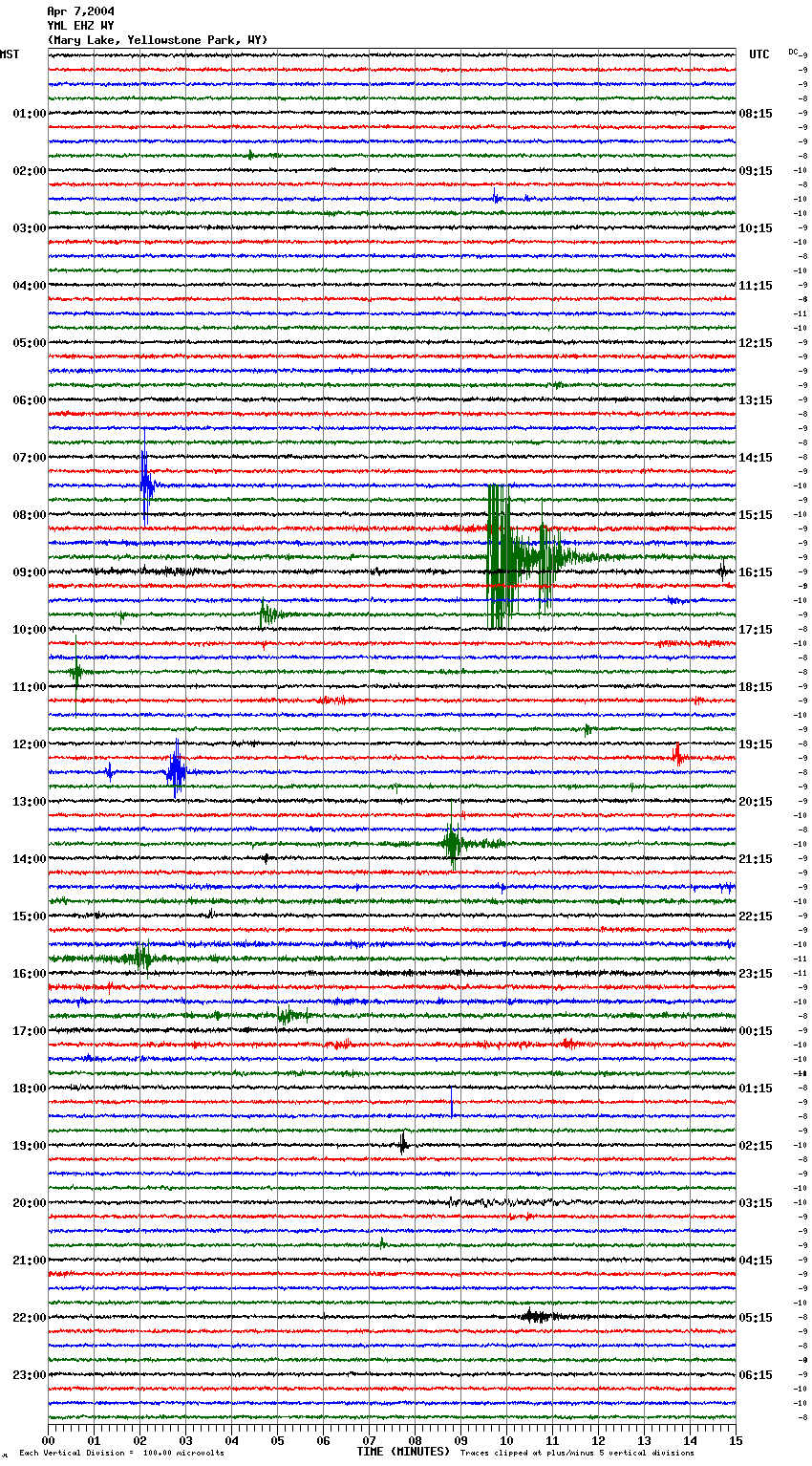Select the 07:00 MST hour label
812x1466 pixels.
[x=30, y=458]
